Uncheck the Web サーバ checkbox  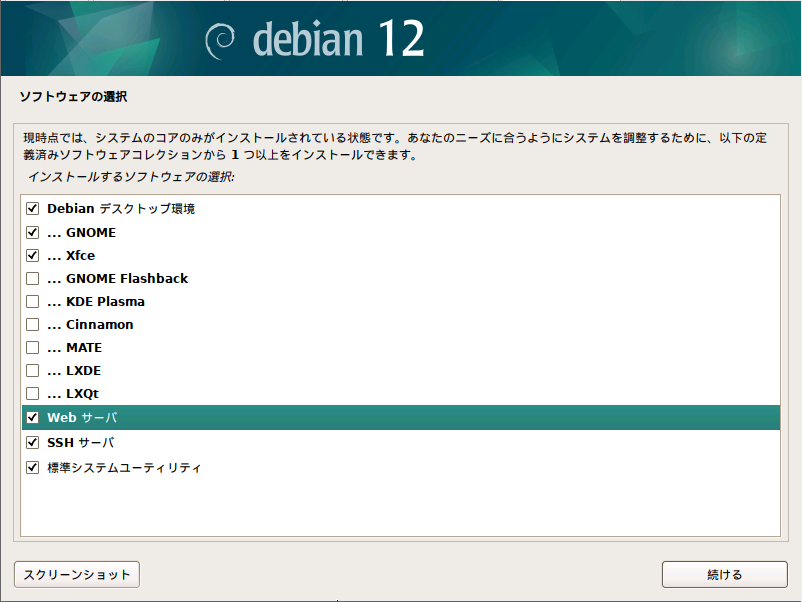[x=33, y=417]
